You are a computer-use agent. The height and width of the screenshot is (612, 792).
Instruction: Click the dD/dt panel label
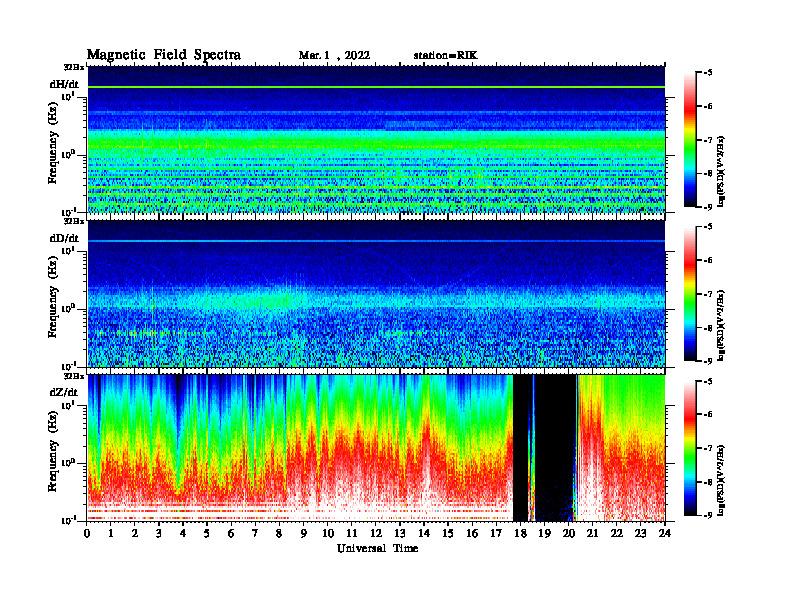pos(64,238)
